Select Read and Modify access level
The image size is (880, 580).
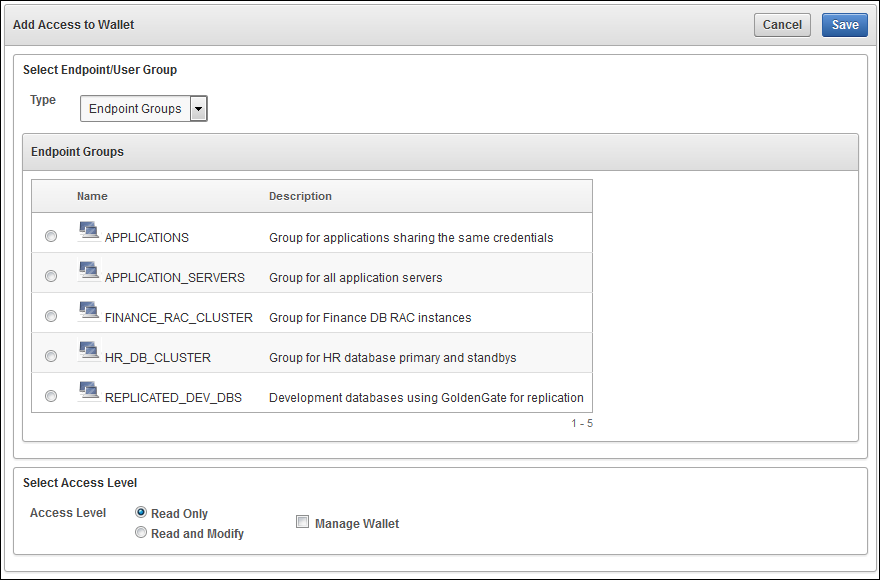141,533
